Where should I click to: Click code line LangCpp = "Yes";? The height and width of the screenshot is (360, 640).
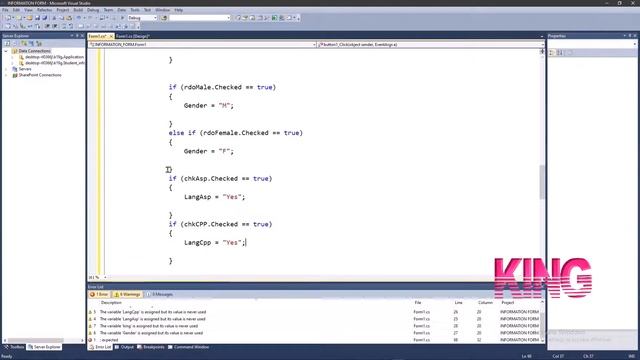pos(215,242)
